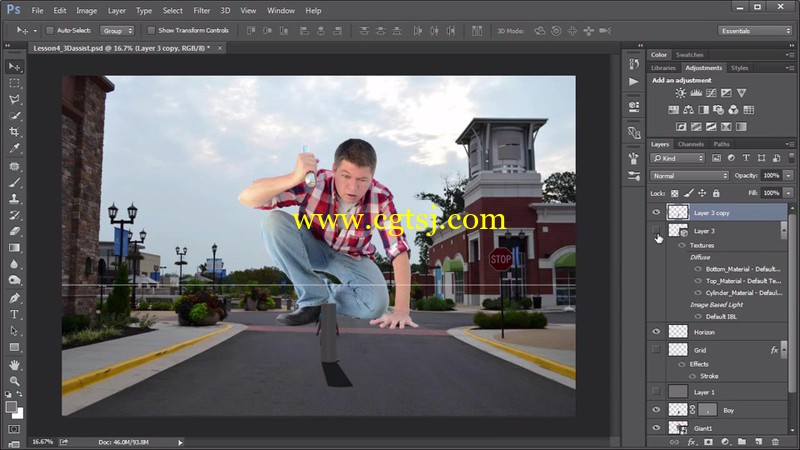Screen dimensions: 800x450
Task: Switch to the Styles tab
Action: tap(739, 68)
